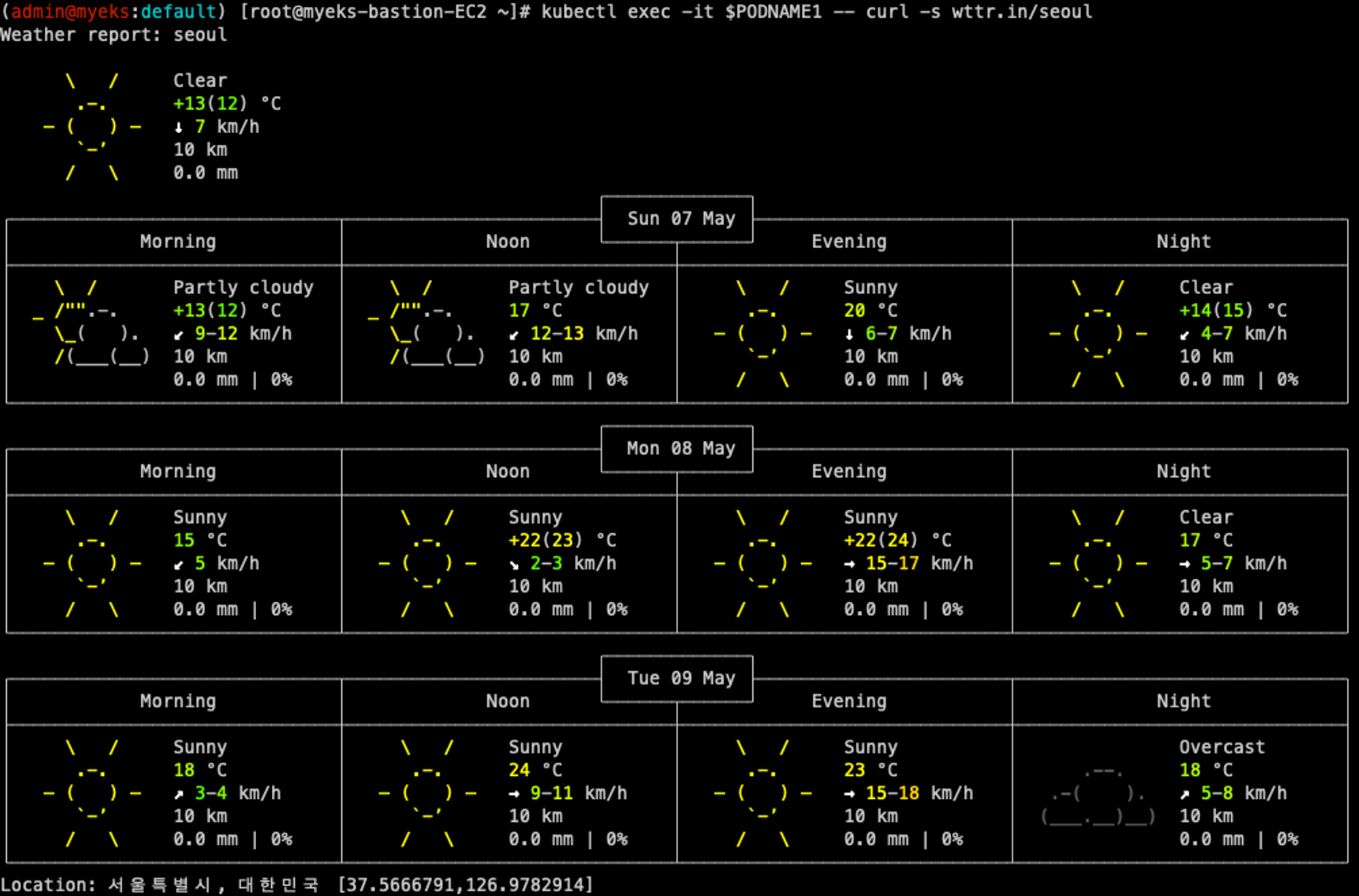The height and width of the screenshot is (896, 1359).
Task: Click Sunday evening sunny ASCII icon
Action: click(x=762, y=333)
